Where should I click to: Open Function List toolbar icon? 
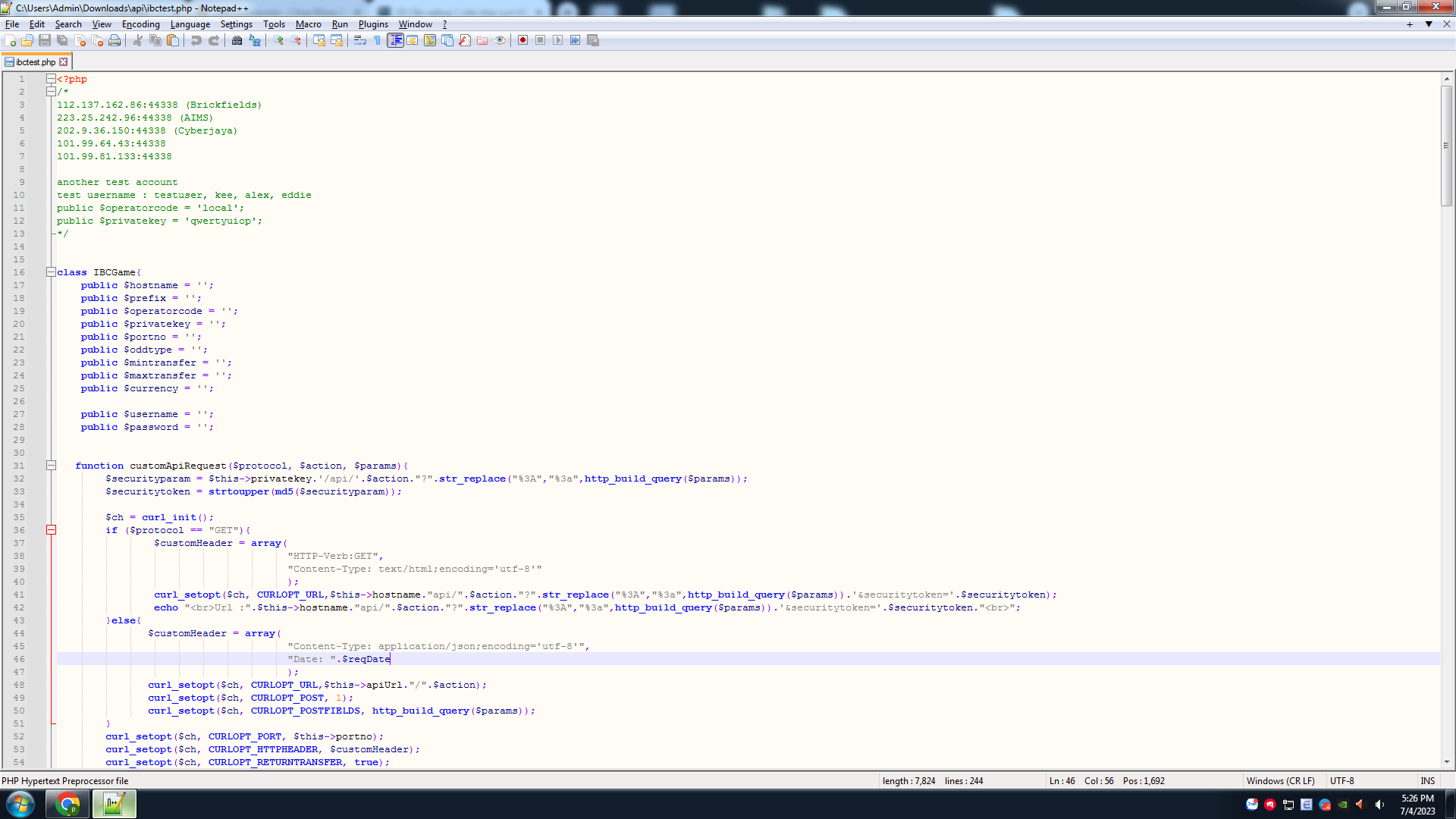tap(465, 40)
